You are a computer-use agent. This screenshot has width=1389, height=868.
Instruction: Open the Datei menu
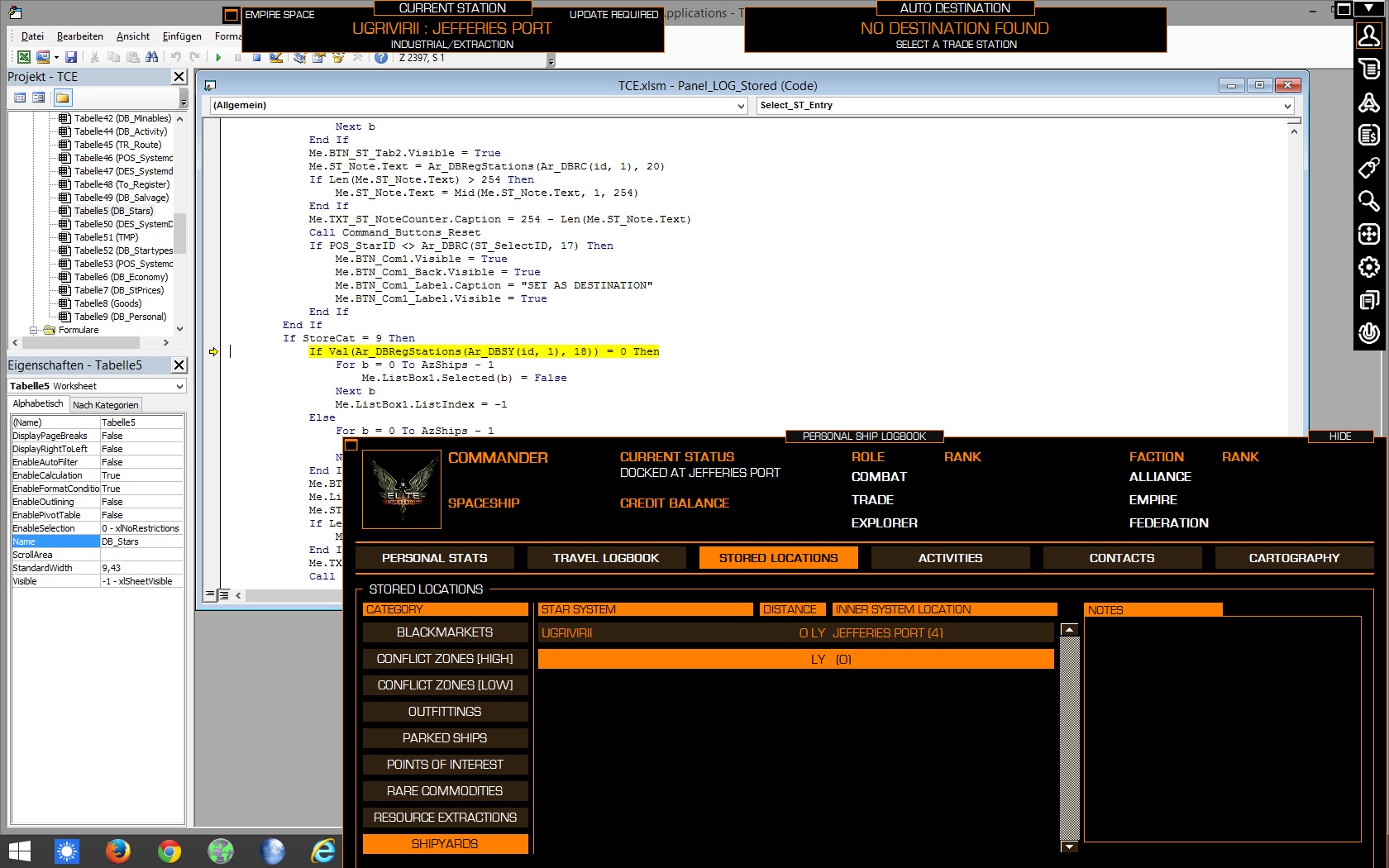click(x=32, y=36)
